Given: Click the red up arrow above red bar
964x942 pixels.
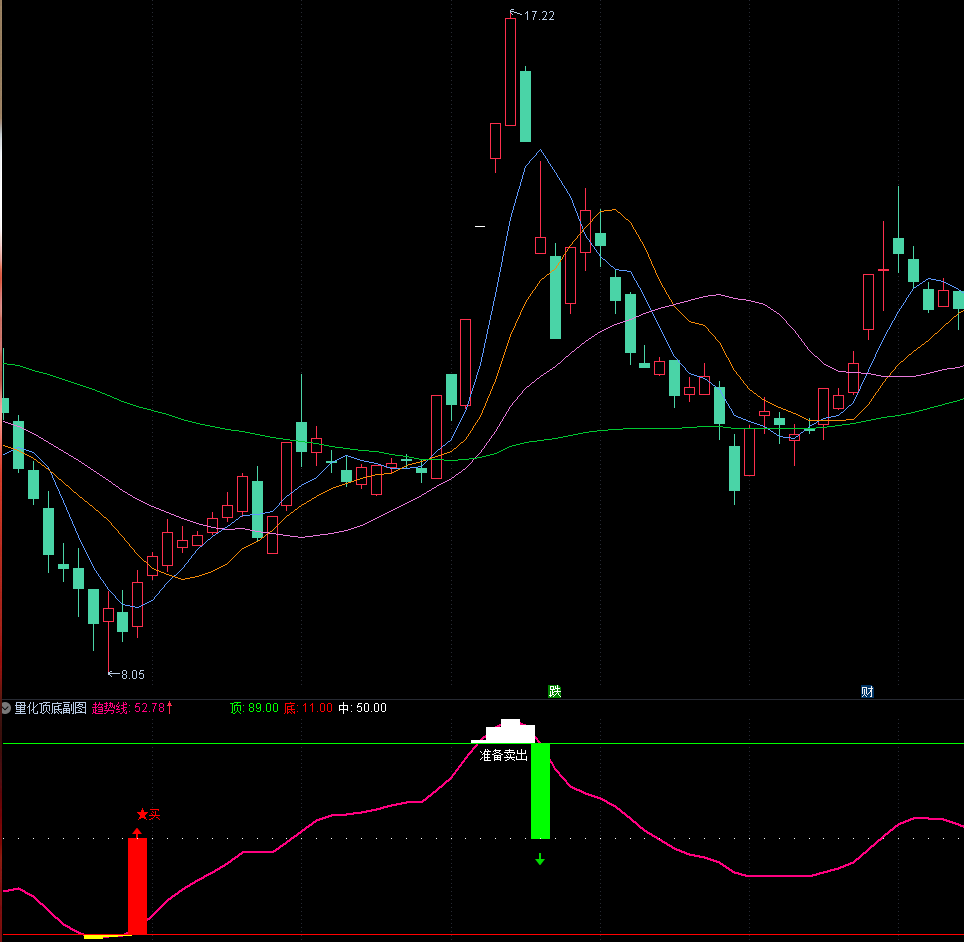Looking at the screenshot, I should (x=137, y=831).
